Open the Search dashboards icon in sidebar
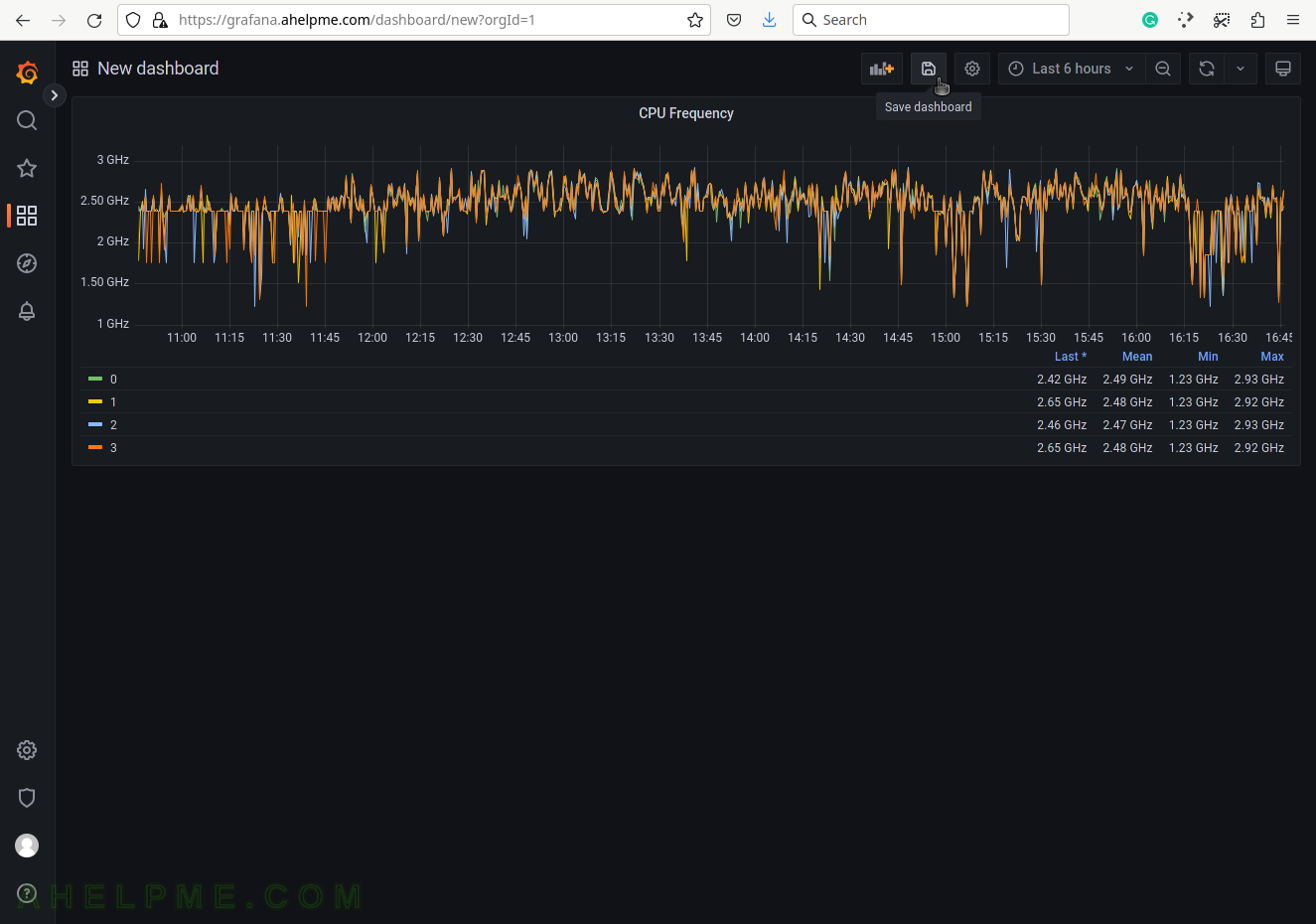This screenshot has width=1316, height=924. 27,120
